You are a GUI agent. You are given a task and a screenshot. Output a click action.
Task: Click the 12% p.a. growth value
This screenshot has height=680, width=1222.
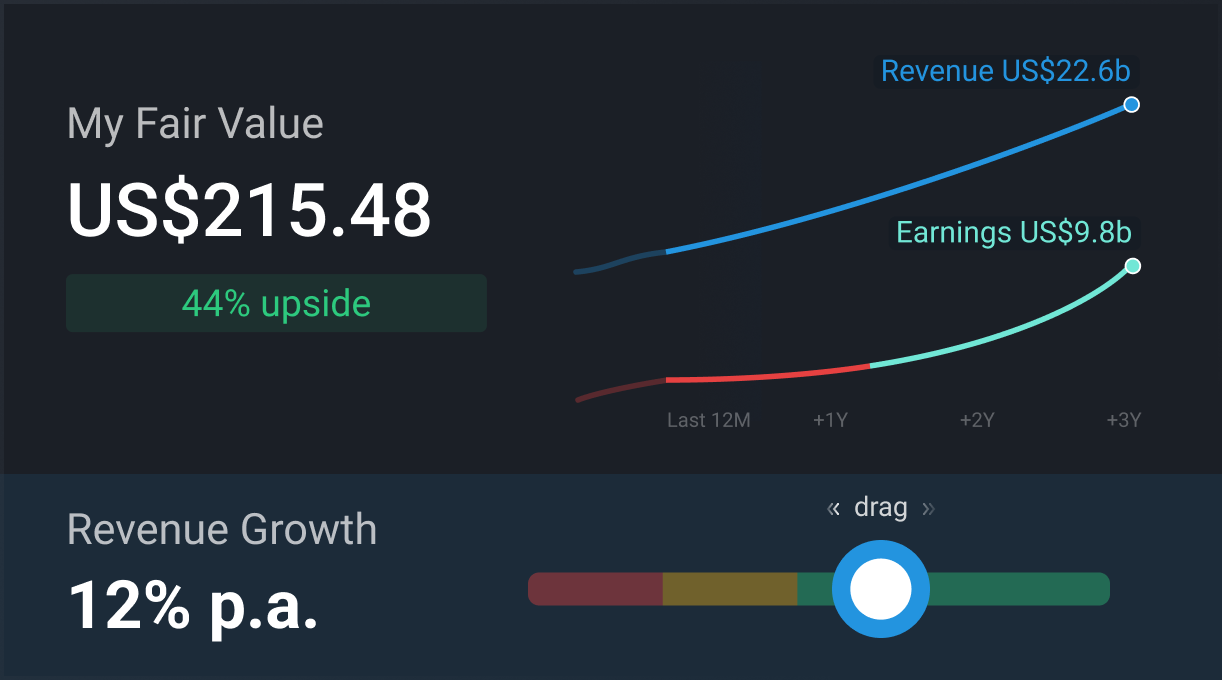193,606
